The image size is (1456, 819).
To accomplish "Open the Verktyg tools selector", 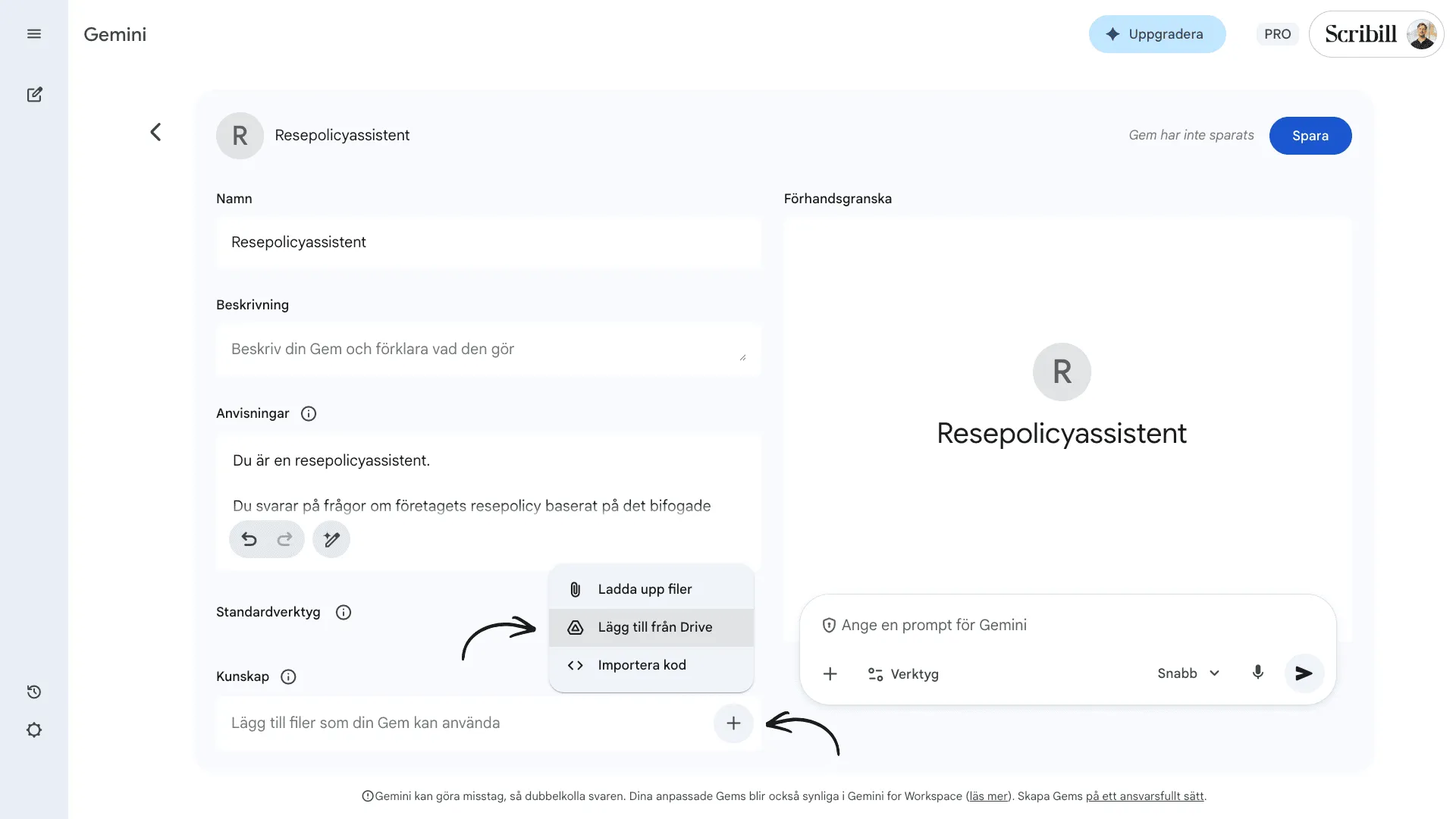I will tap(903, 674).
